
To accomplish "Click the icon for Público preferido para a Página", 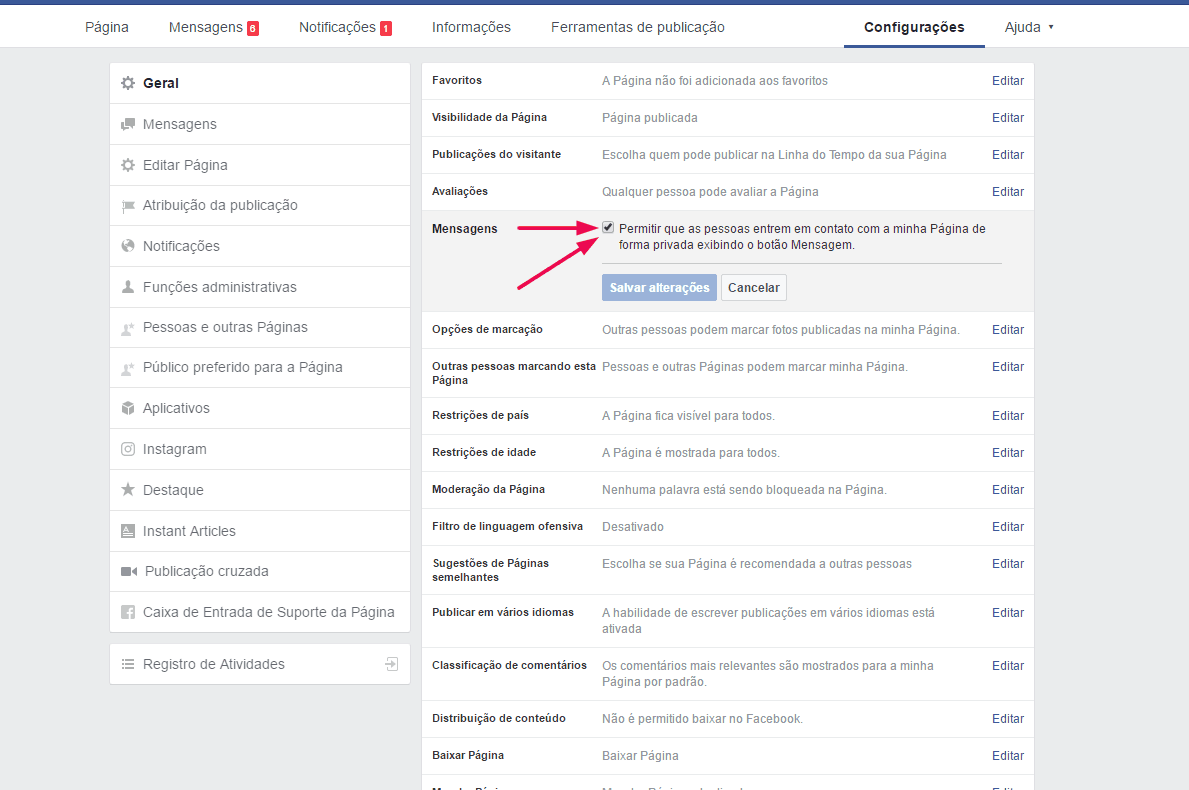I will 128,368.
